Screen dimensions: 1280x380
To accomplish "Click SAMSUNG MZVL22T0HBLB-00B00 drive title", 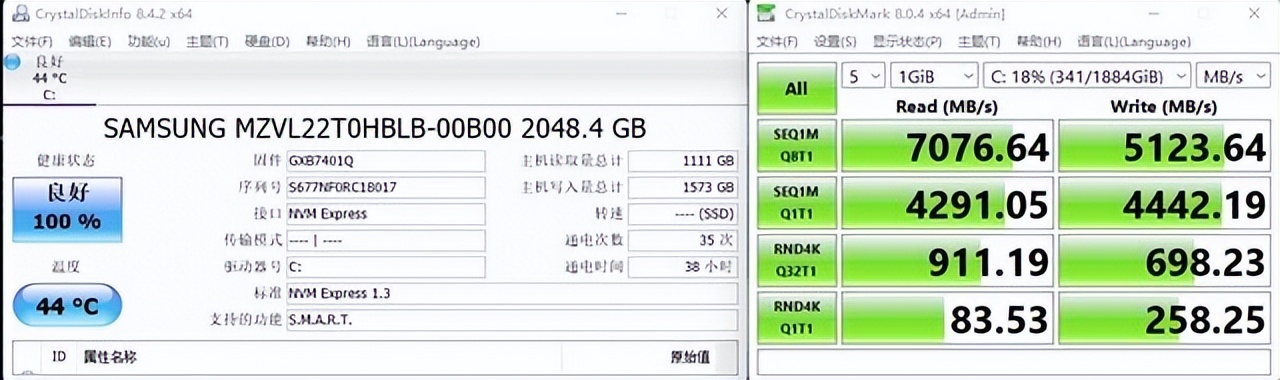I will tap(375, 128).
